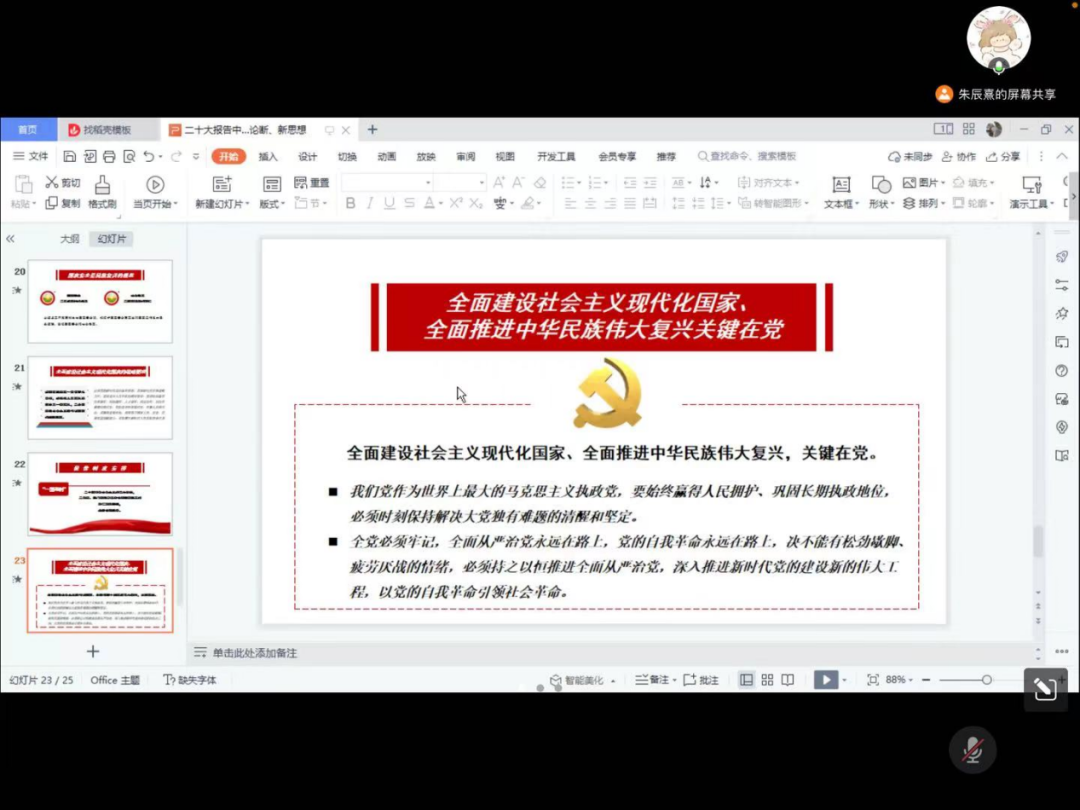Collapse the slide panel with double chevron
Viewport: 1080px width, 810px height.
coord(10,239)
